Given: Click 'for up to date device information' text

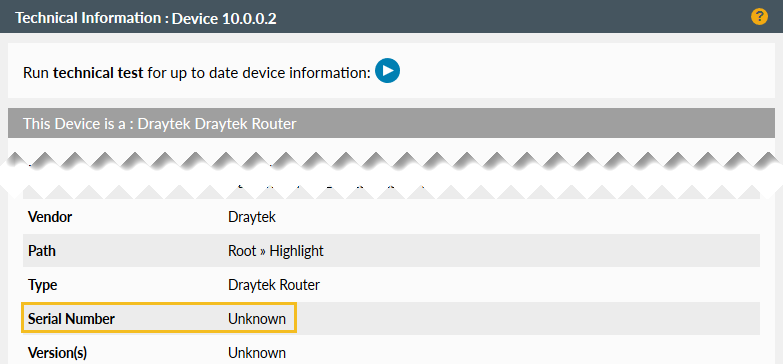Looking at the screenshot, I should pyautogui.click(x=258, y=73).
